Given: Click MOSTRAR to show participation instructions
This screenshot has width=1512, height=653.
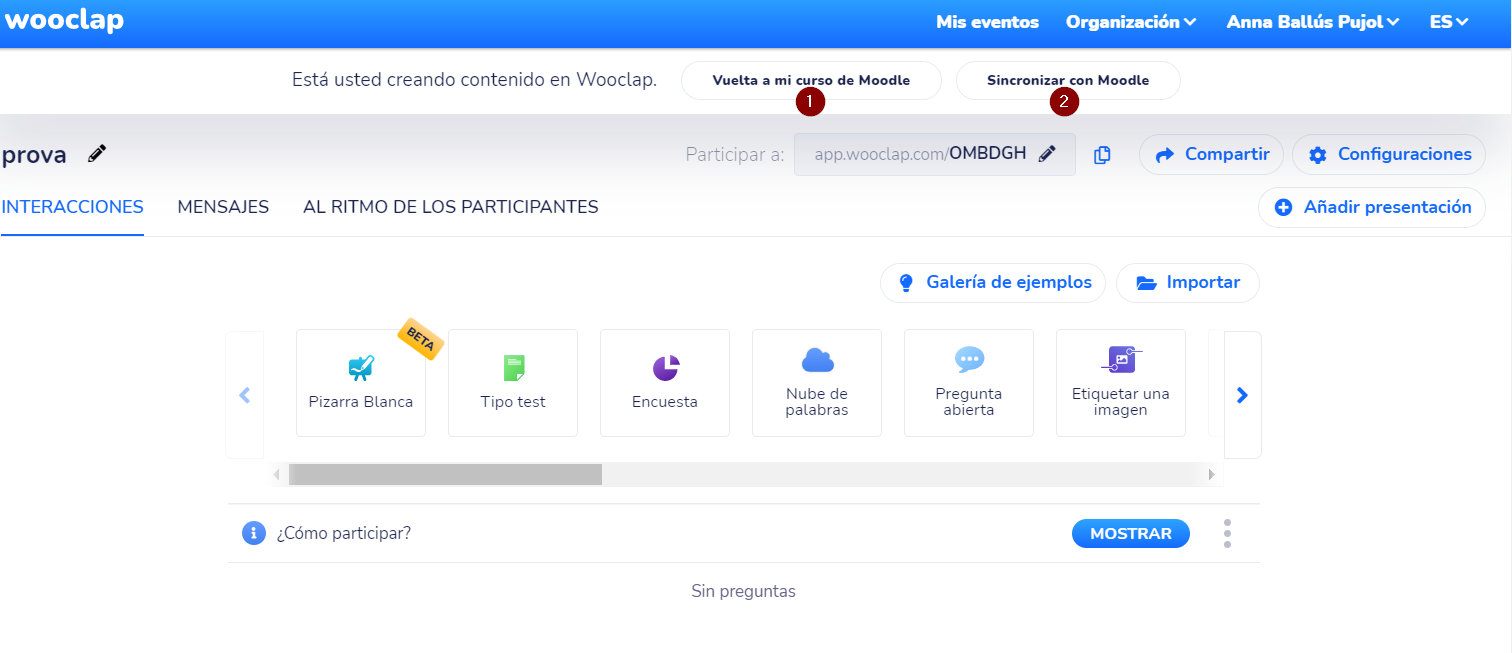Looking at the screenshot, I should coord(1131,534).
